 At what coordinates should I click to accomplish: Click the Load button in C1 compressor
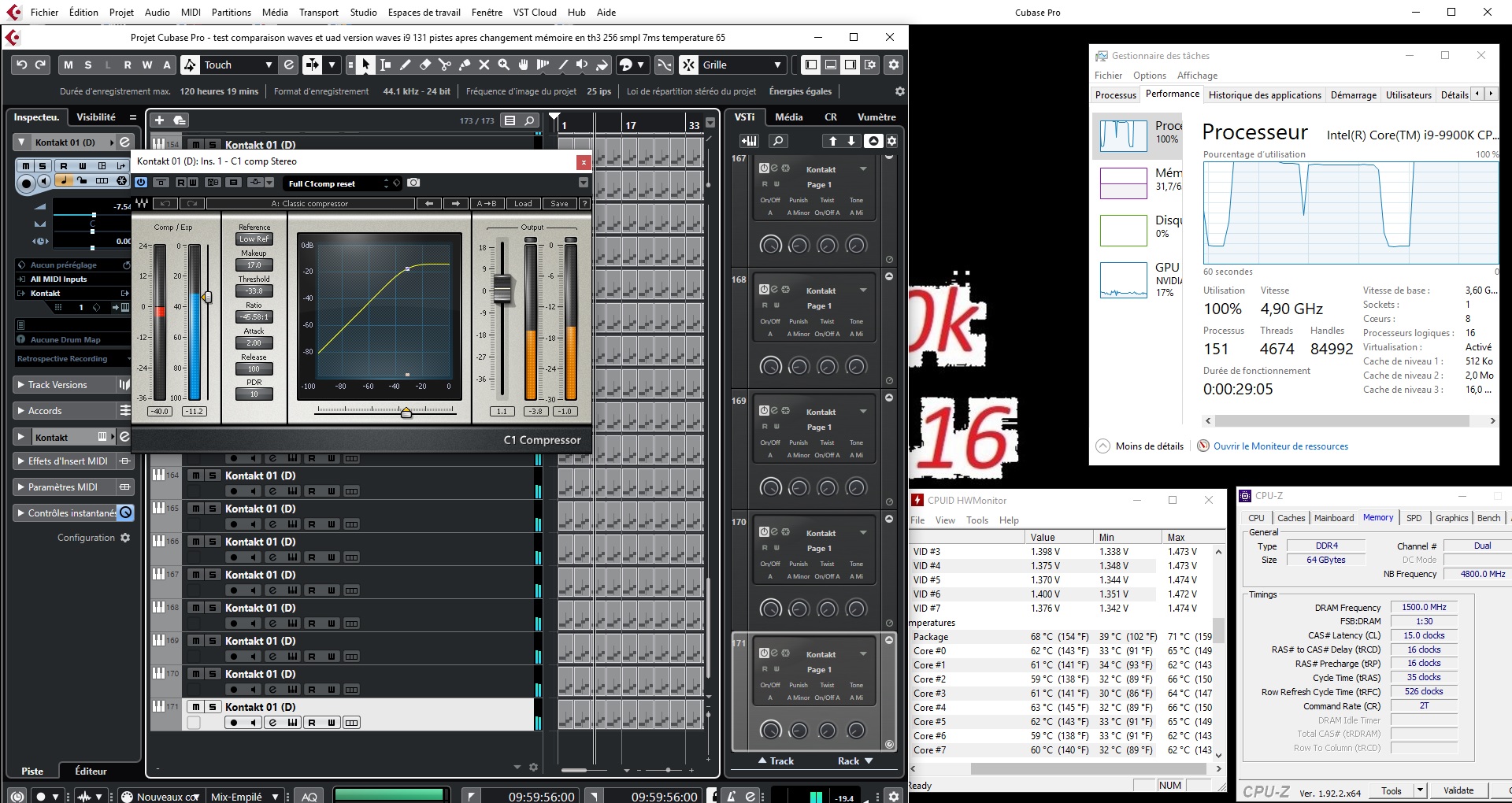[523, 203]
